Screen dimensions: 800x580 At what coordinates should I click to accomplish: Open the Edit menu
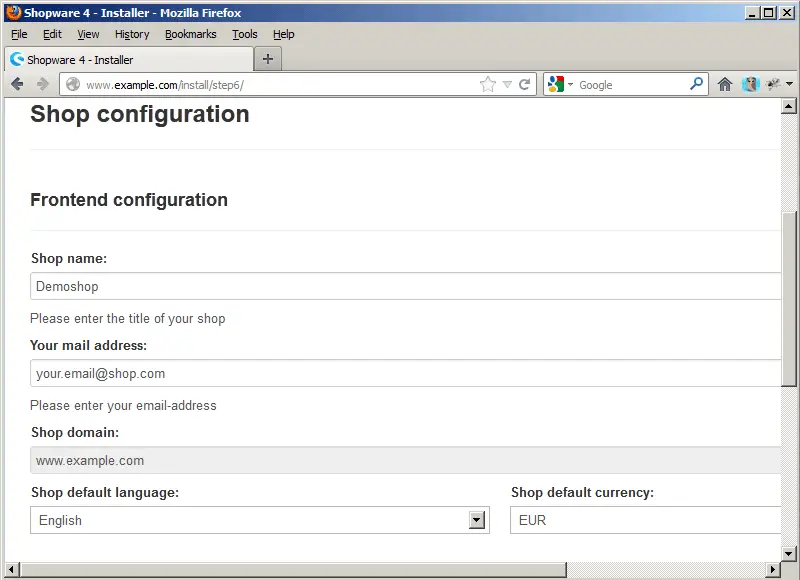tap(52, 34)
